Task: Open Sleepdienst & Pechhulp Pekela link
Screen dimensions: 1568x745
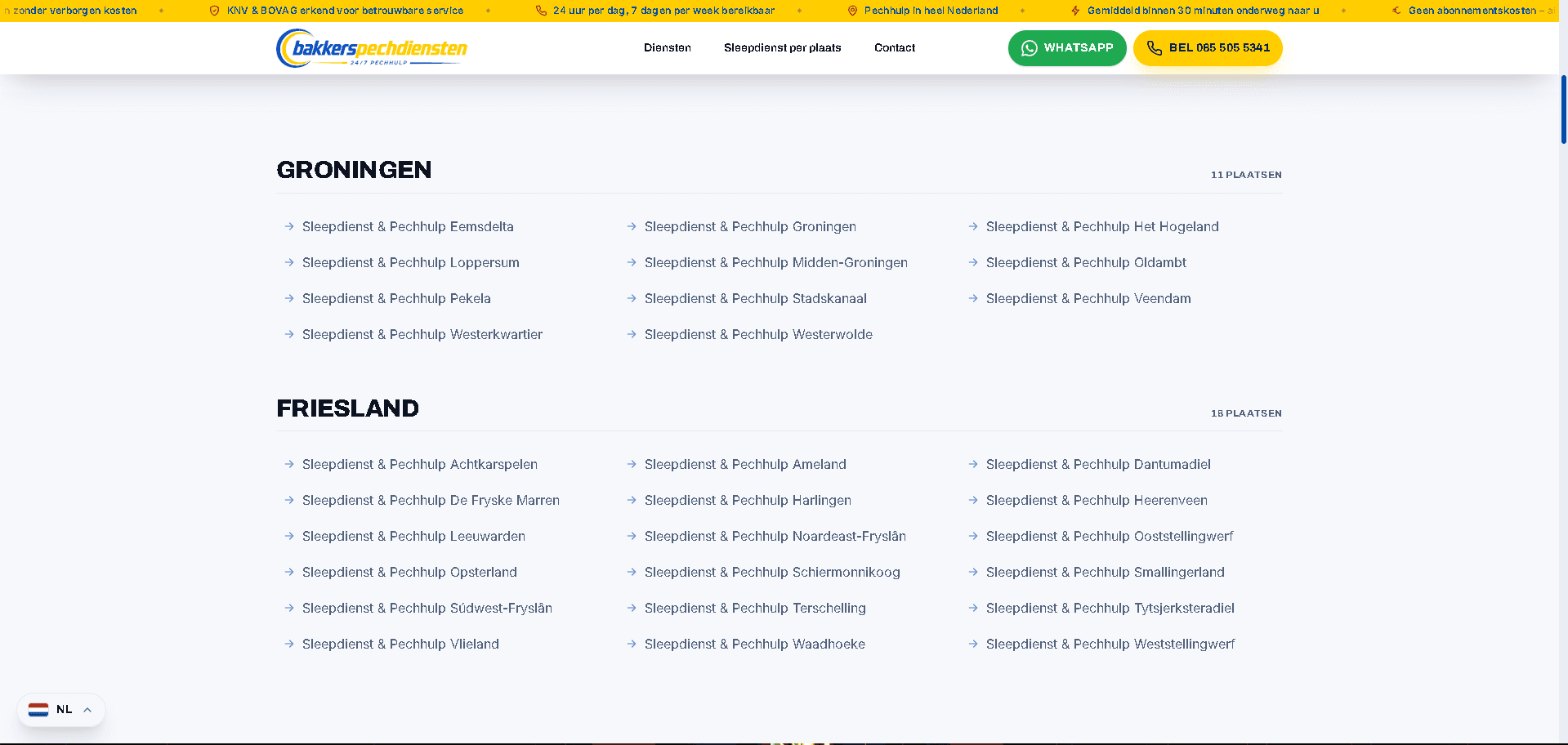Action: (396, 298)
